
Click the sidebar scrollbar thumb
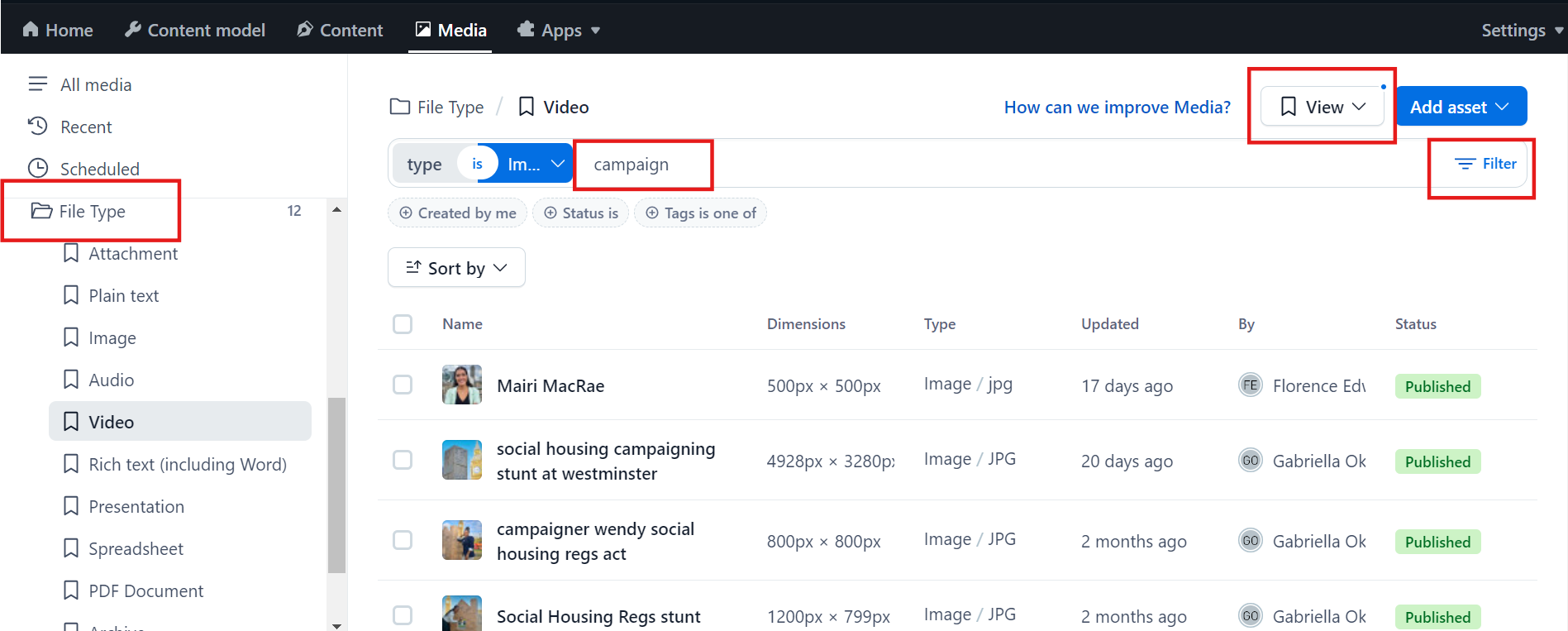tap(336, 485)
